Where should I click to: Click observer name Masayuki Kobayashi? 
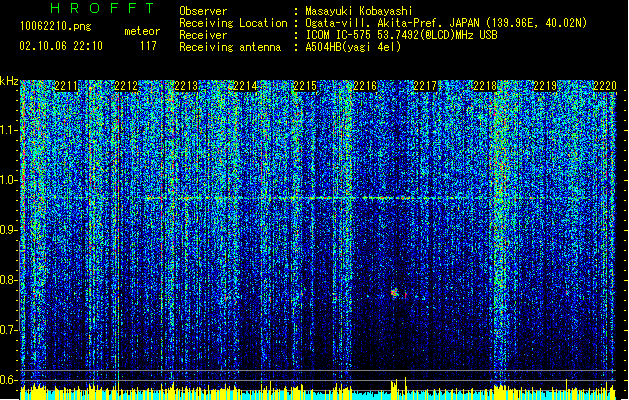point(359,11)
